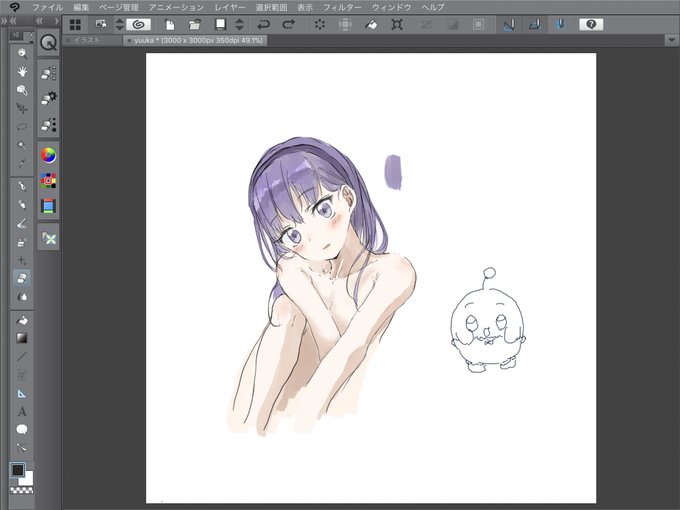Open the Sub Tool palette icon
The image size is (680, 510).
pos(48,73)
